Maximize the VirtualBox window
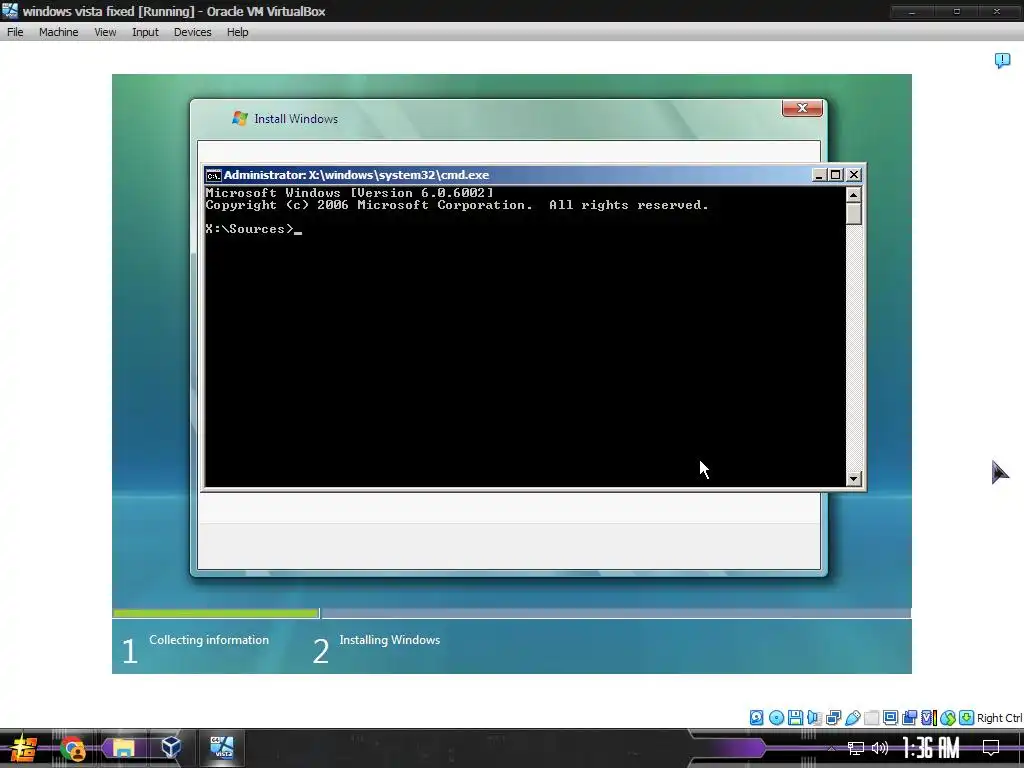1024x768 pixels. pos(956,11)
